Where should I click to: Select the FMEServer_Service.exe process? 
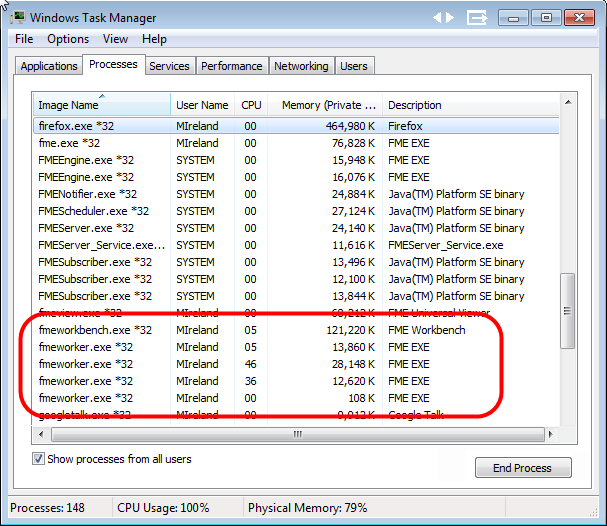[296, 245]
